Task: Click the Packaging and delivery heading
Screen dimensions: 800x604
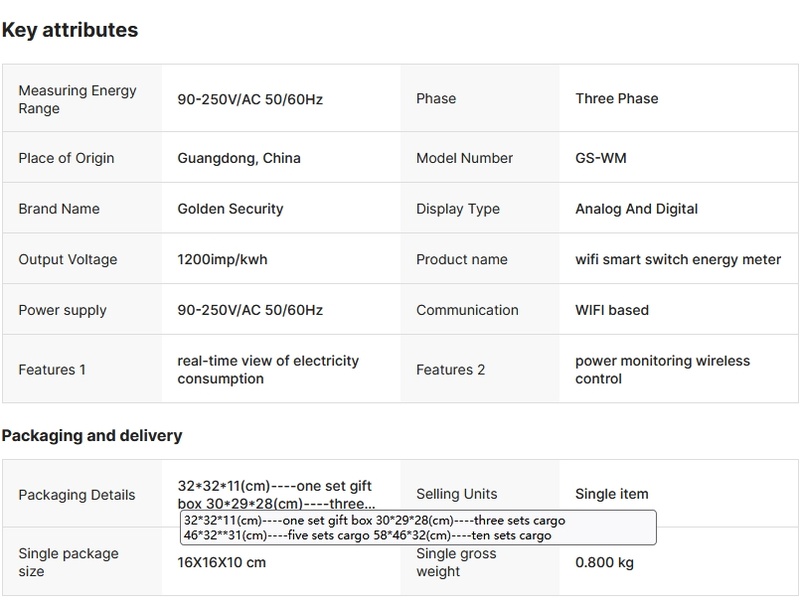Action: click(x=92, y=436)
